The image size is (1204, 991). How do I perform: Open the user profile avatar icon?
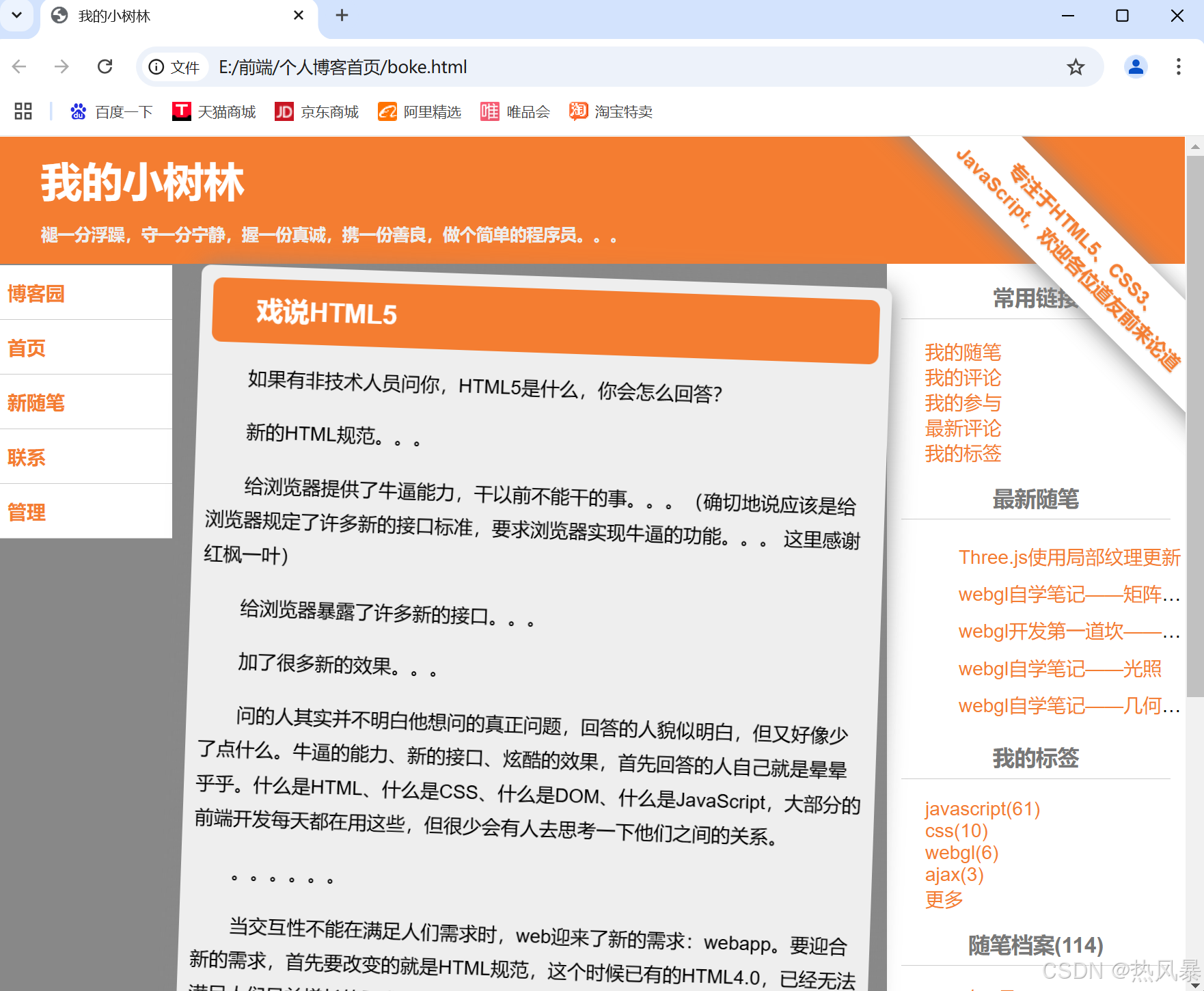pos(1136,66)
